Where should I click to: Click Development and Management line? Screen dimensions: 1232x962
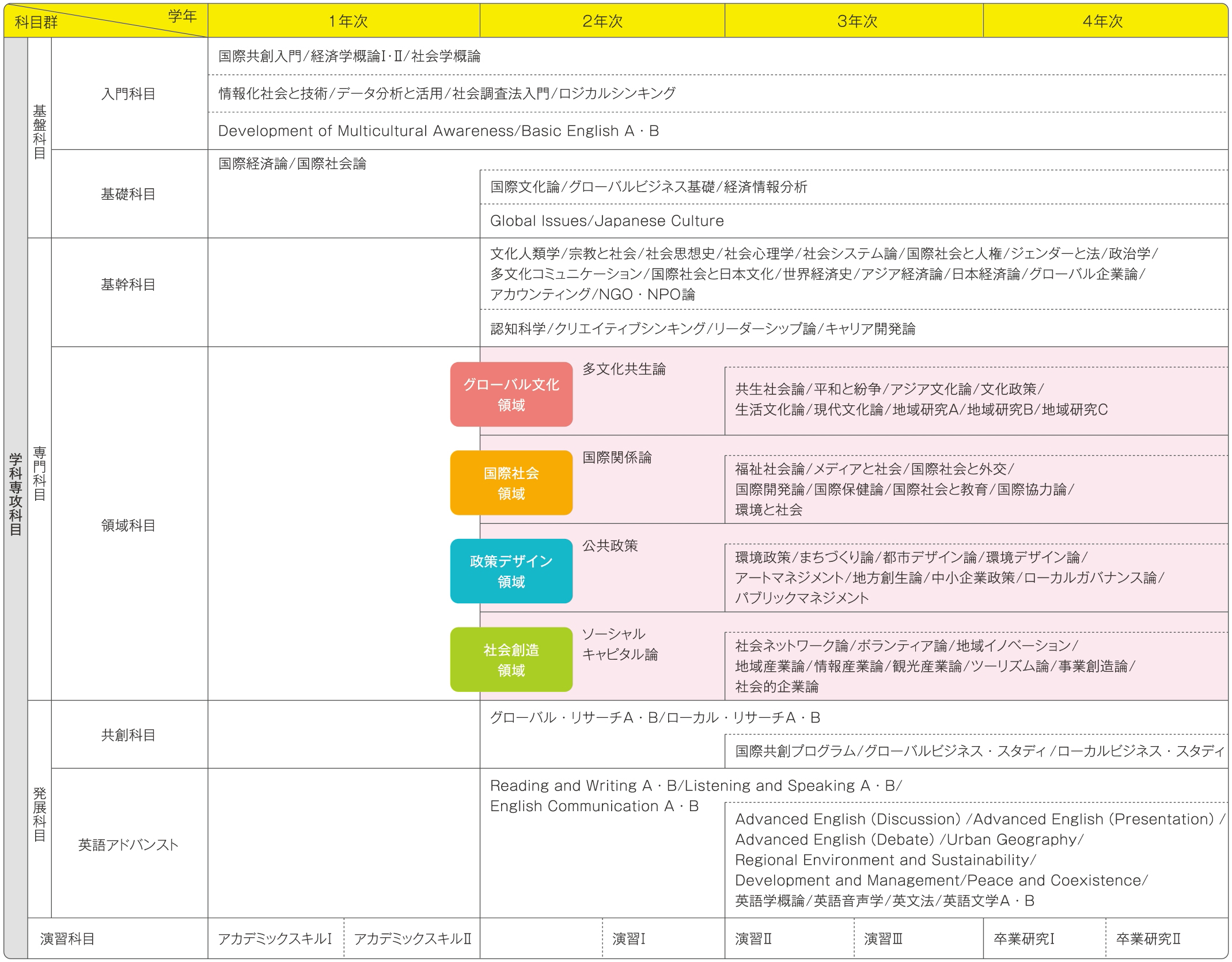[942, 880]
